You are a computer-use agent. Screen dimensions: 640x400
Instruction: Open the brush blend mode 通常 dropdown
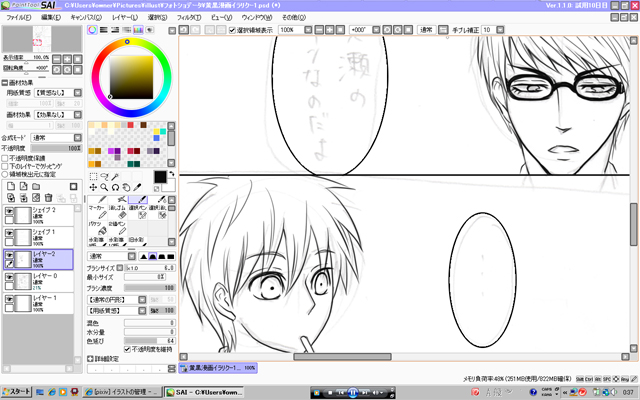132,256
